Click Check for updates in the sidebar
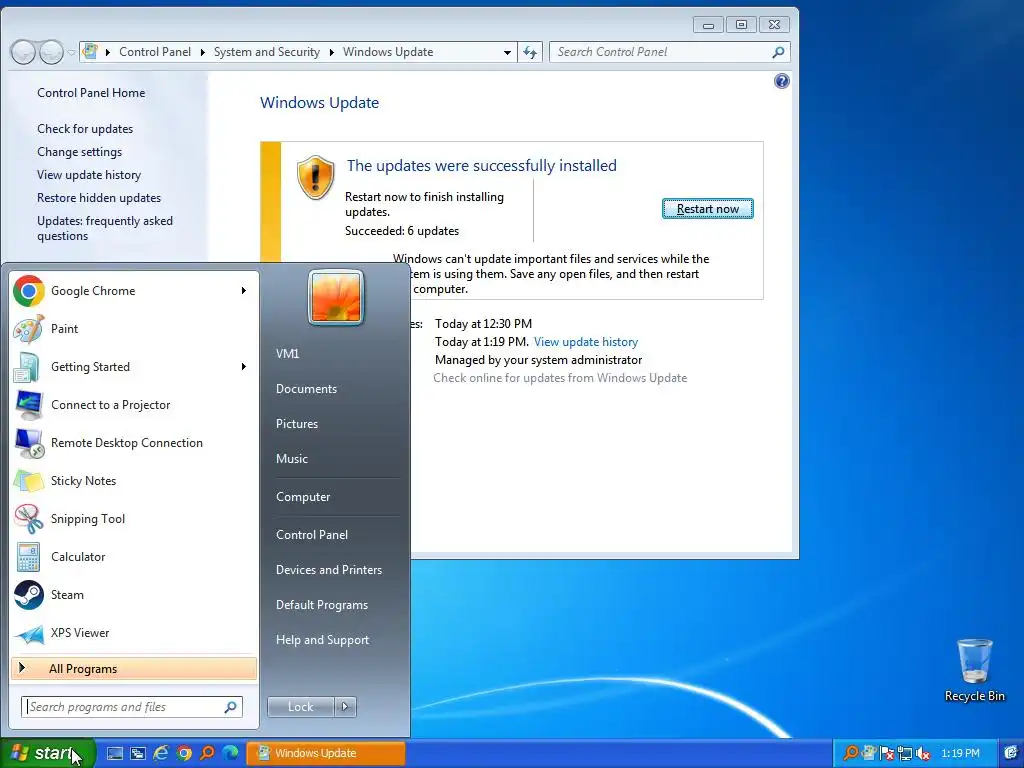Viewport: 1024px width, 768px height. (85, 129)
